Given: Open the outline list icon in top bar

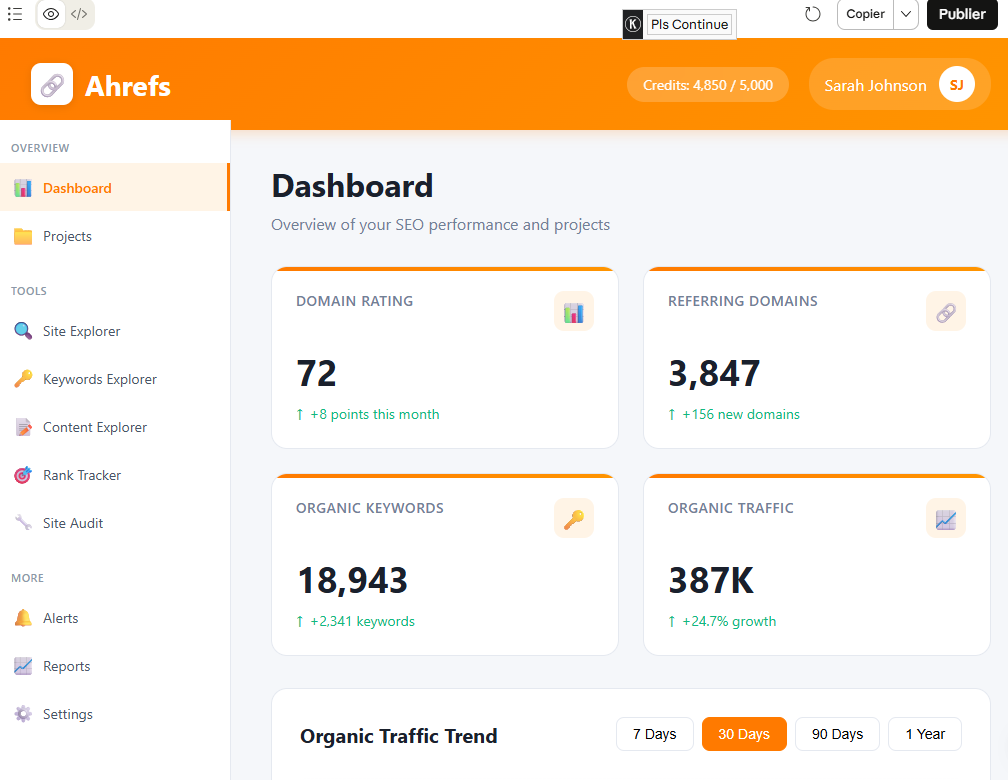Looking at the screenshot, I should 15,14.
